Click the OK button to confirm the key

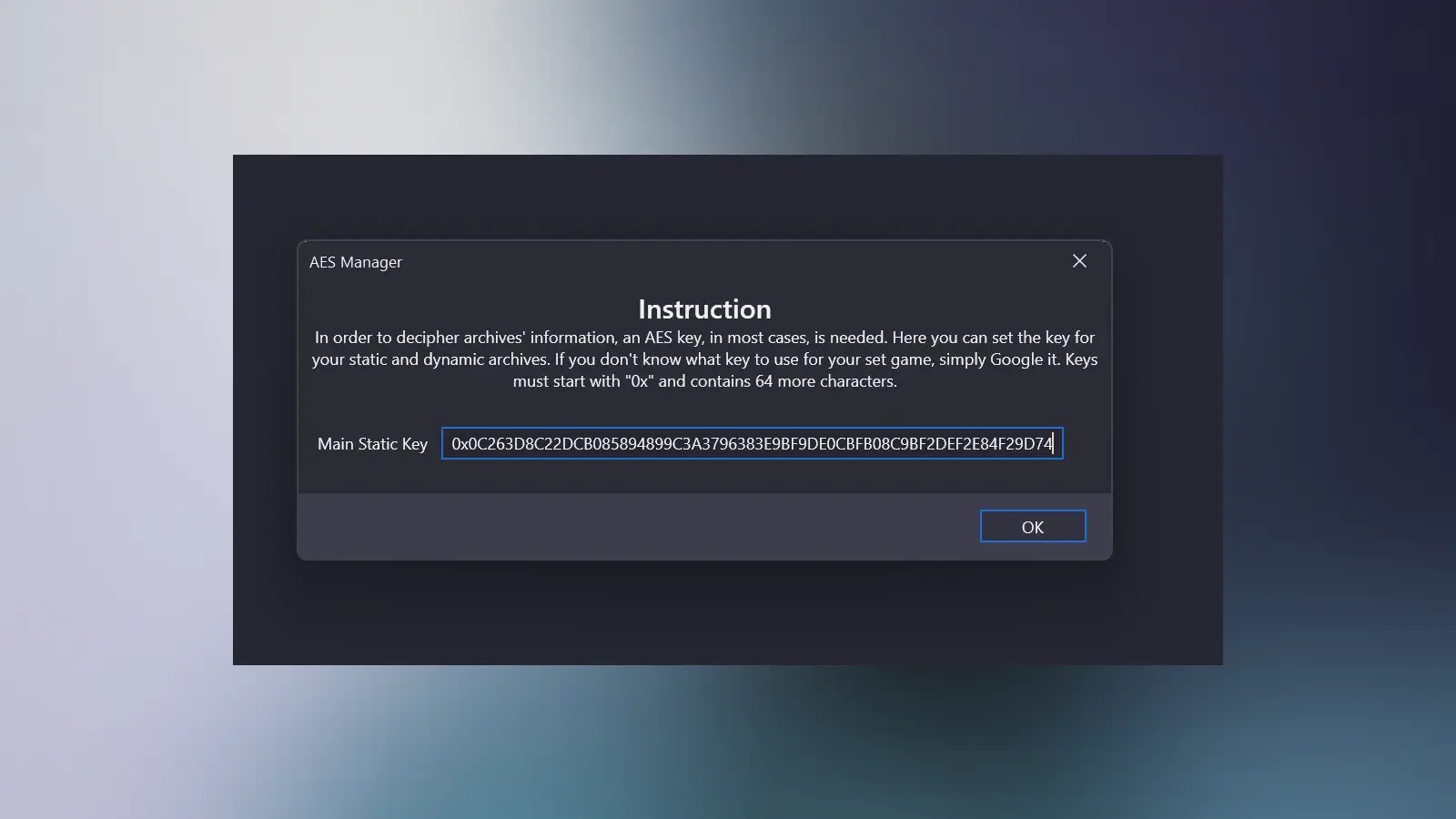coord(1032,526)
